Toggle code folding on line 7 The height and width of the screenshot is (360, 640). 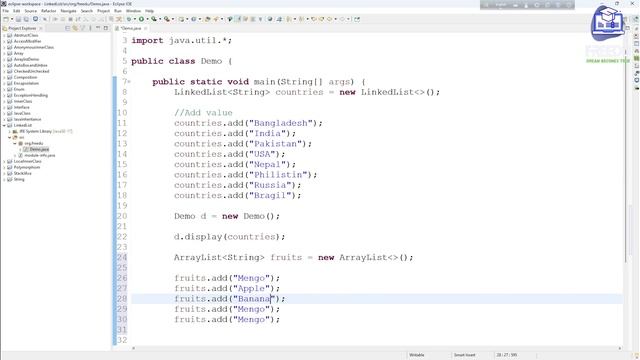129,82
